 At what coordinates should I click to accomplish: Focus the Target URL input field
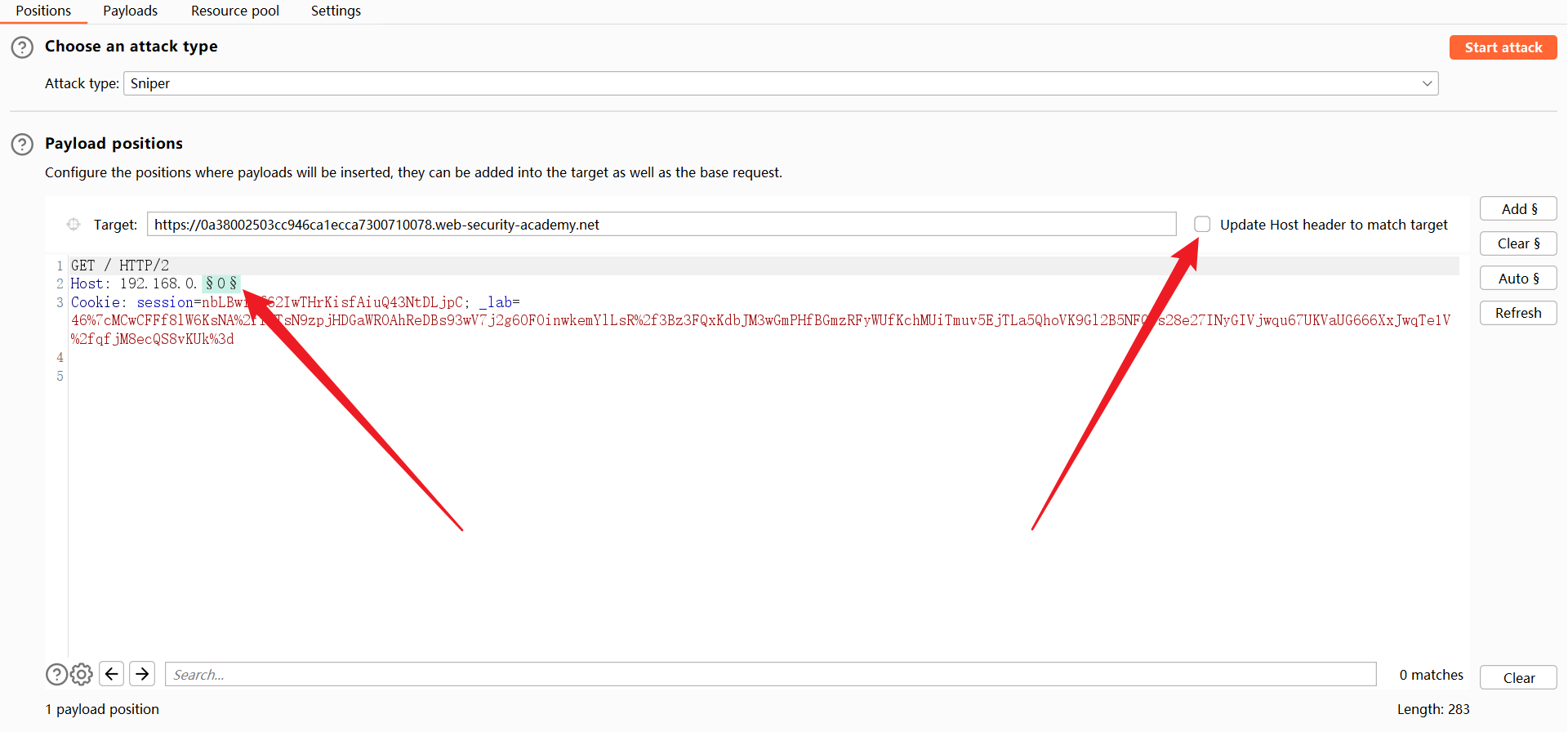[x=661, y=225]
